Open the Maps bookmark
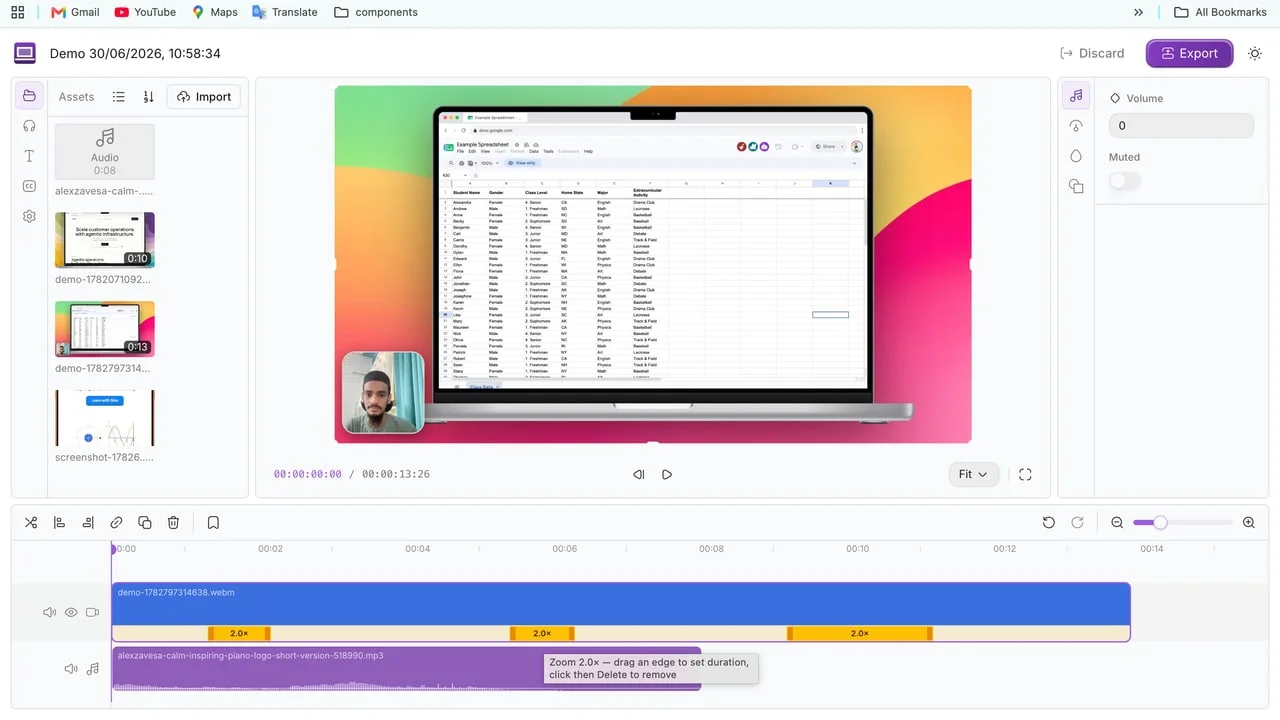This screenshot has width=1280, height=720. (215, 12)
